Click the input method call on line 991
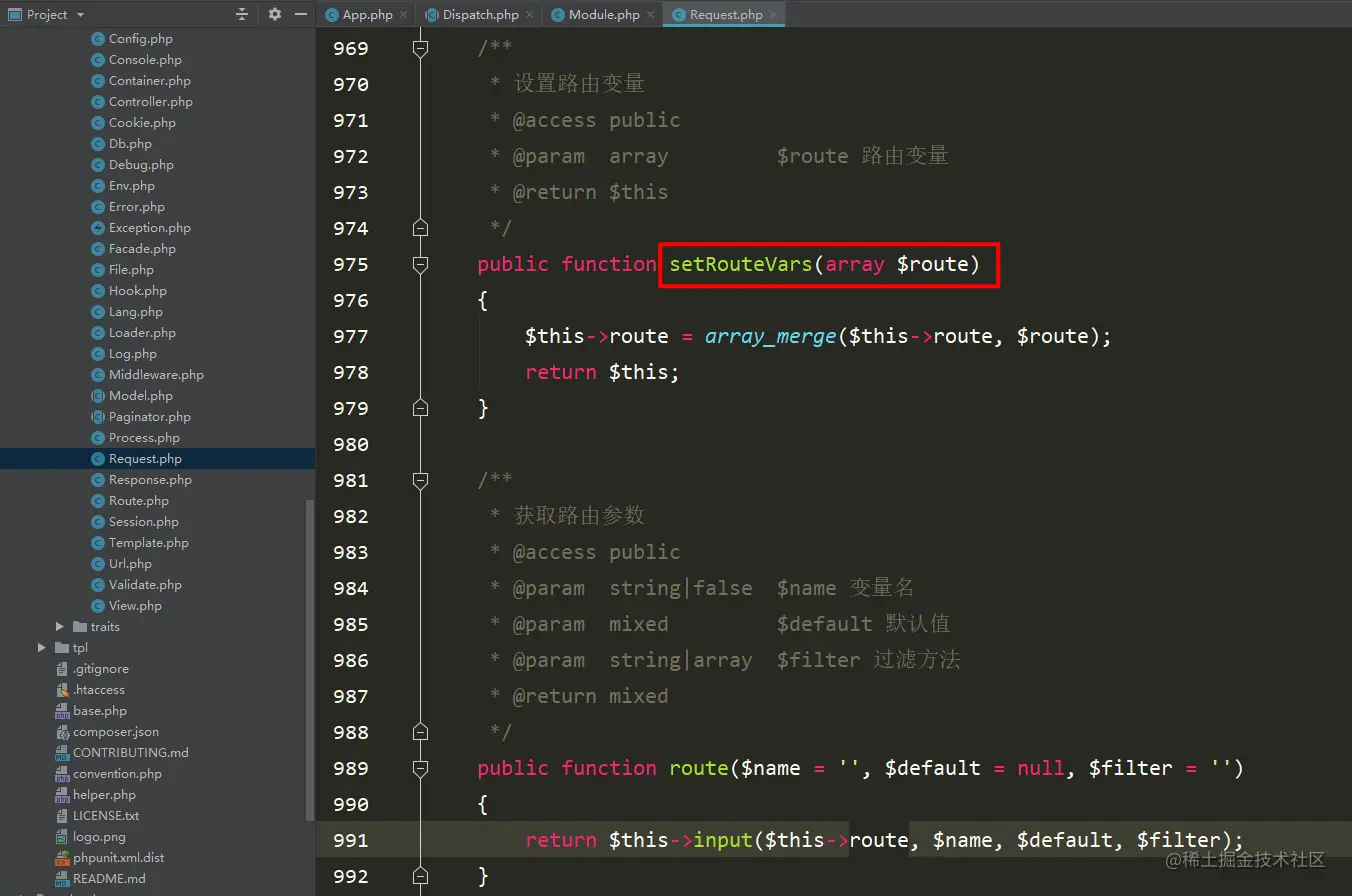 point(724,841)
